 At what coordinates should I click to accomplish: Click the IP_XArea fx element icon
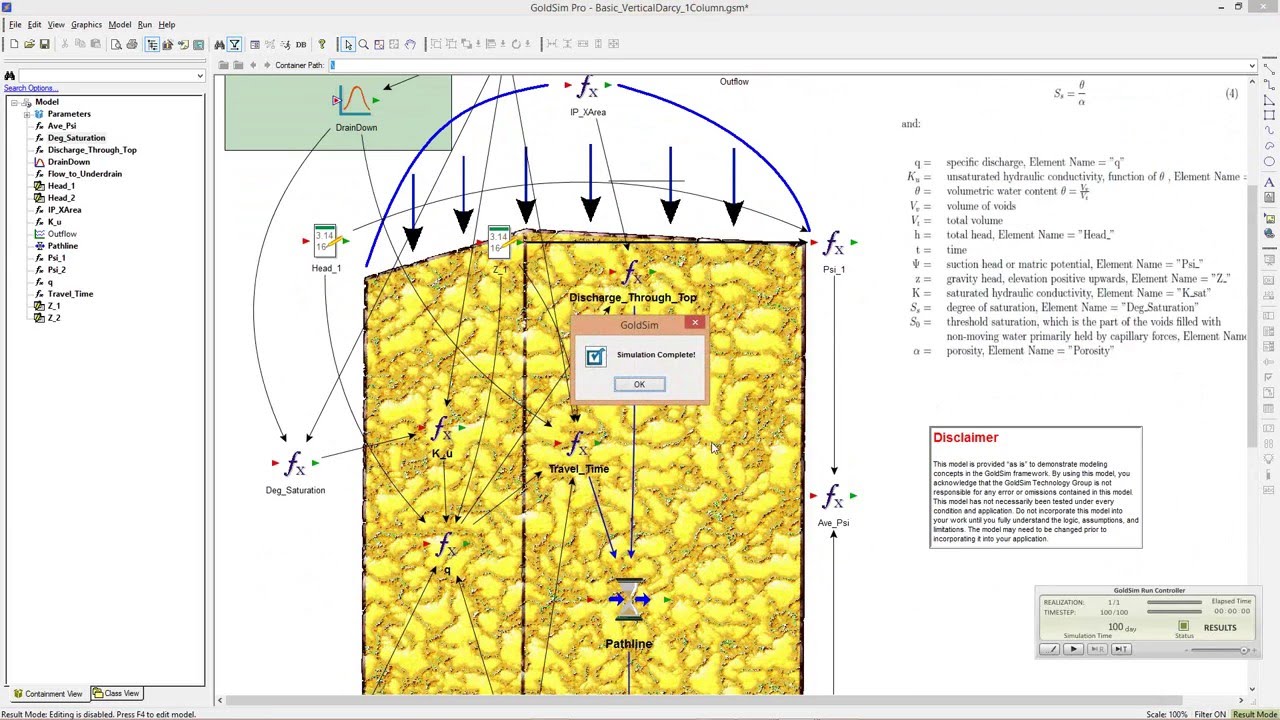[588, 88]
